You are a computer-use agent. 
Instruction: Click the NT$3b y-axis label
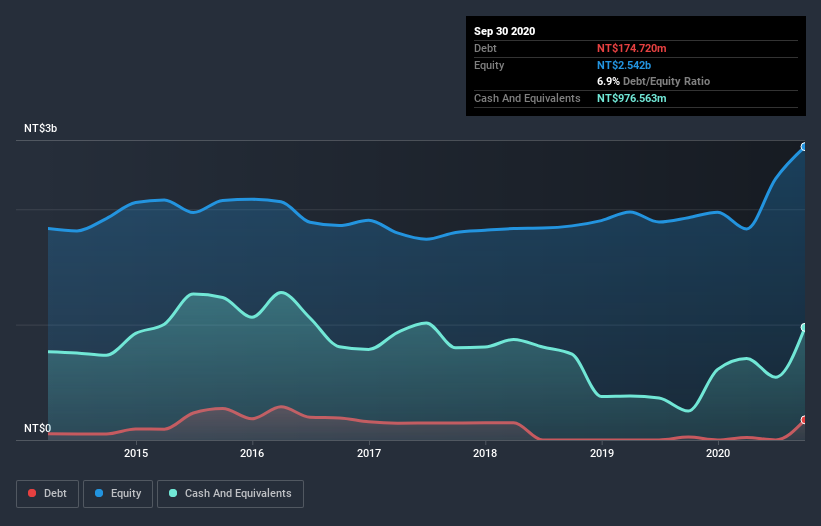[x=40, y=128]
